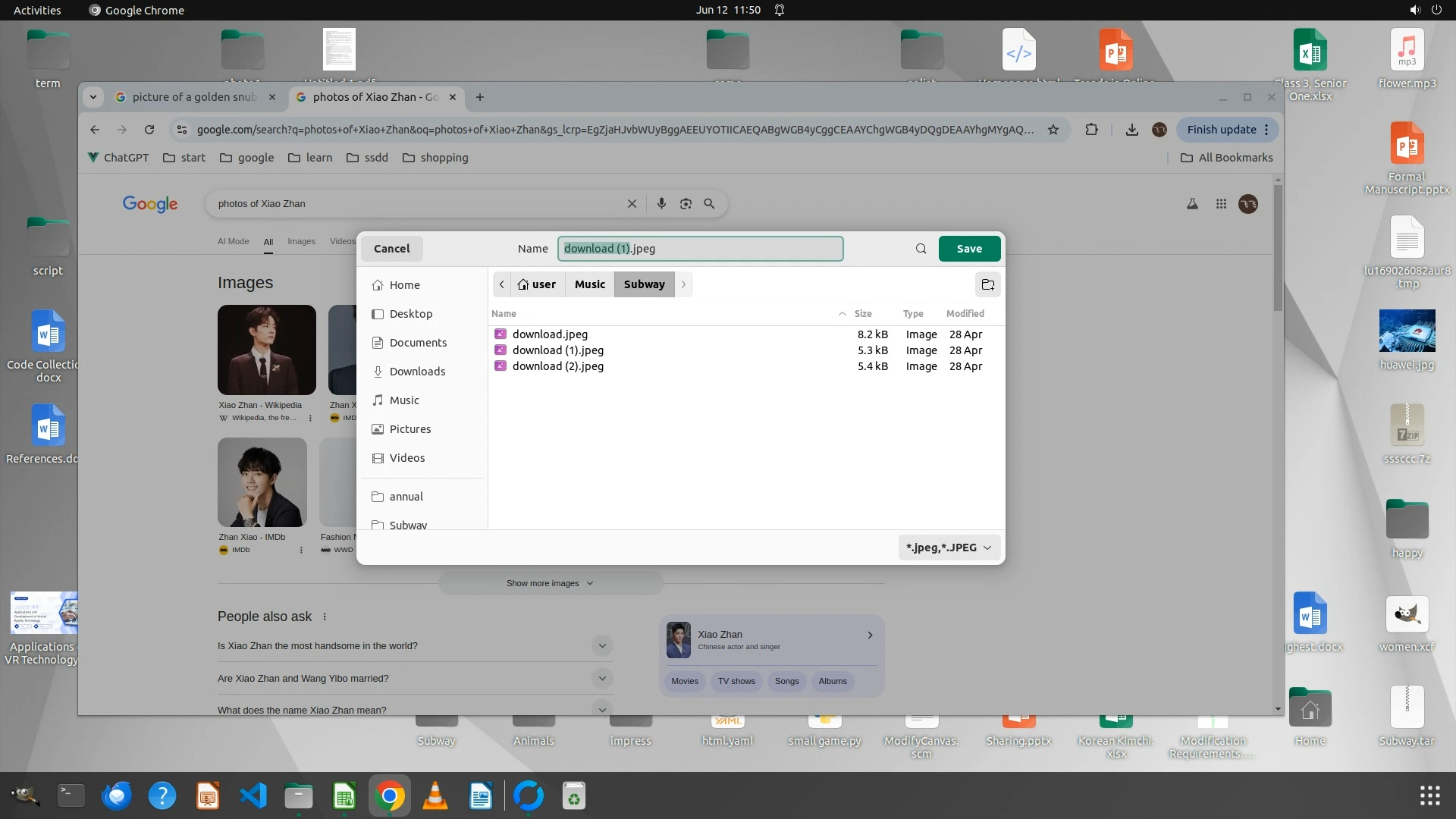Image resolution: width=1456 pixels, height=819 pixels.
Task: Click the search icon in save dialog
Action: 921,249
